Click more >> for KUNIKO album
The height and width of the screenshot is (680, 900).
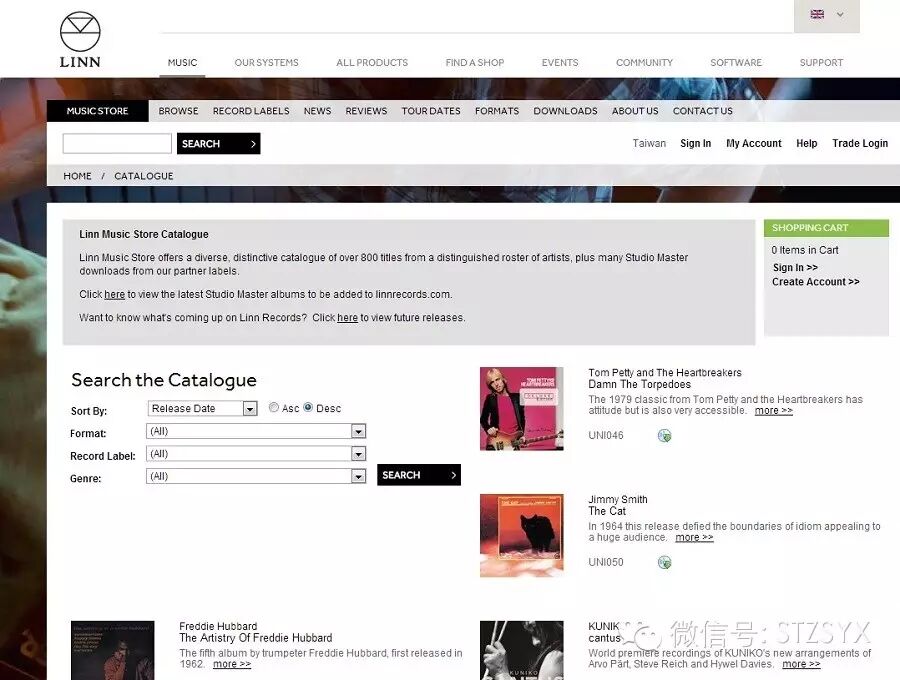[x=801, y=665]
